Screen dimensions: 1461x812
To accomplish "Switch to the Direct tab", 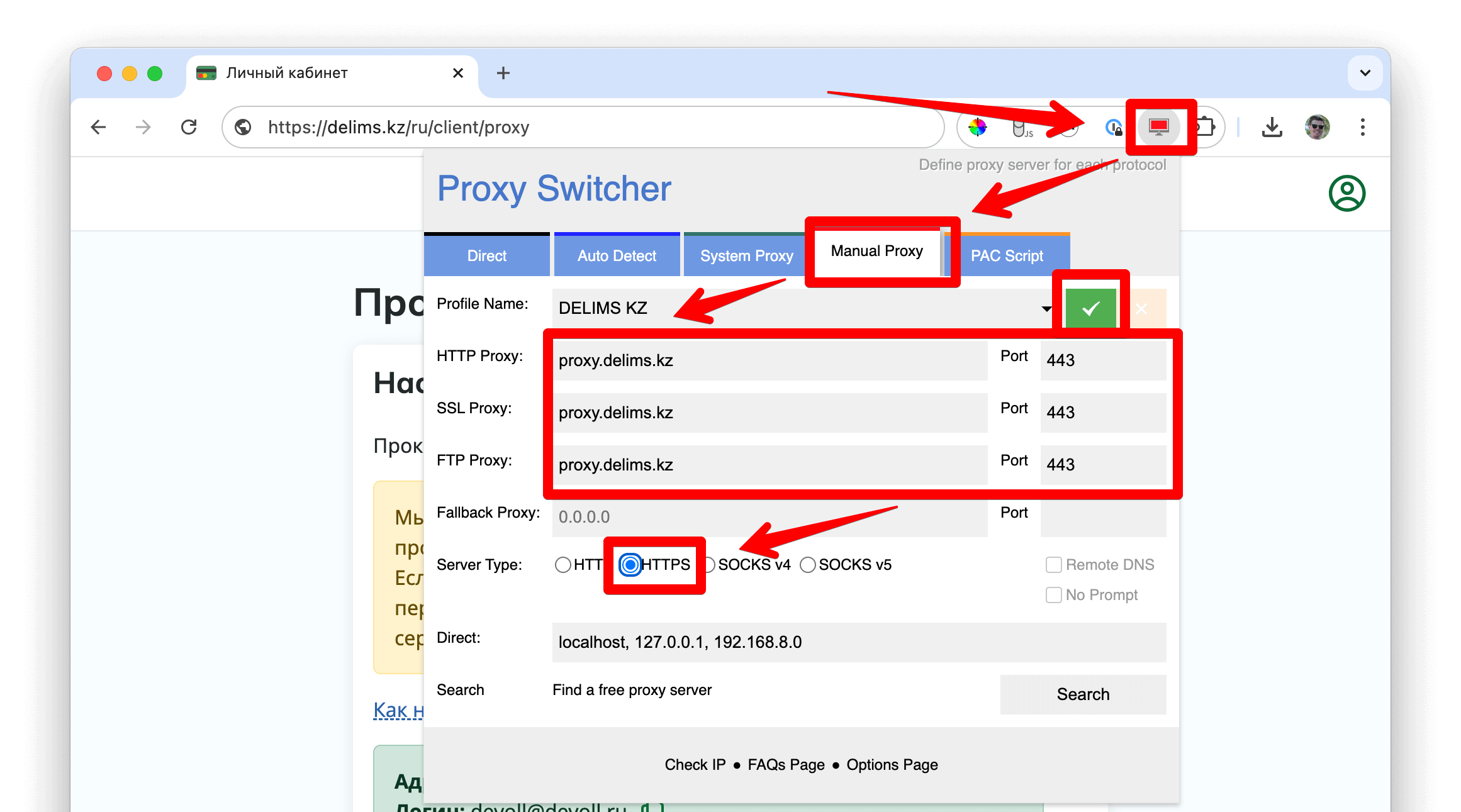I will [x=486, y=255].
